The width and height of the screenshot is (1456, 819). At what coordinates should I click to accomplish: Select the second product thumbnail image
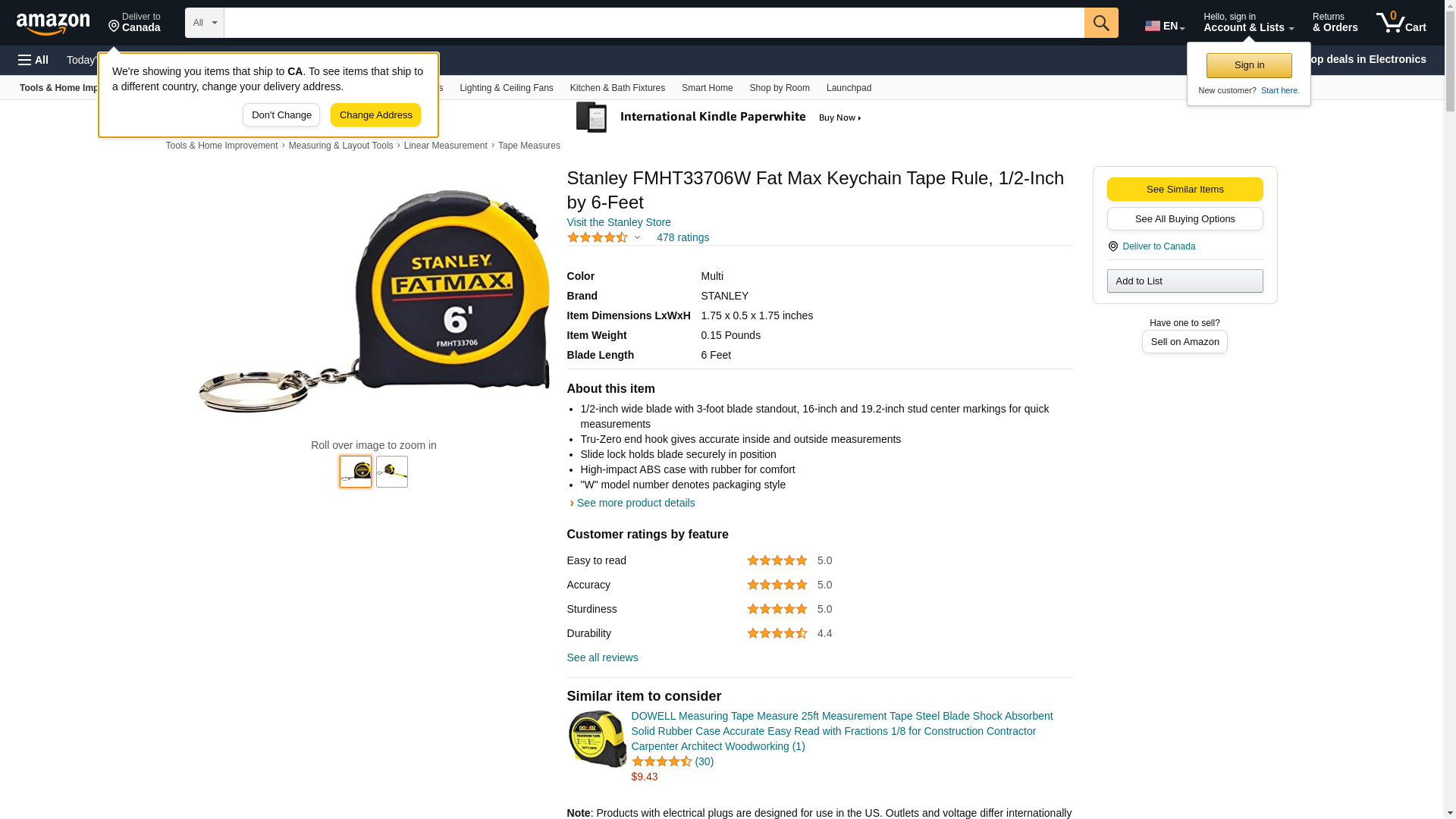click(392, 472)
